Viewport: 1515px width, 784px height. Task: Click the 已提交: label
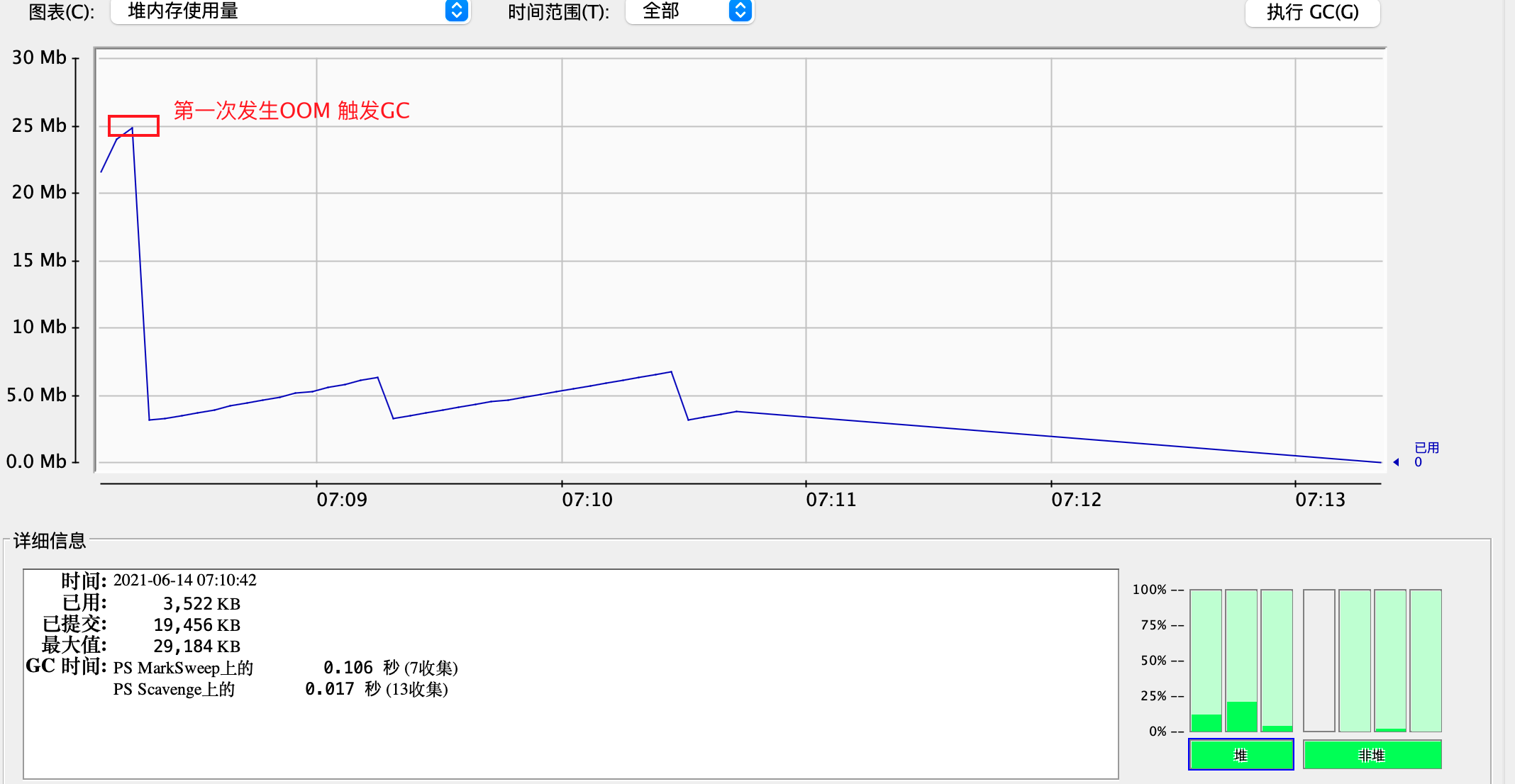coord(75,624)
